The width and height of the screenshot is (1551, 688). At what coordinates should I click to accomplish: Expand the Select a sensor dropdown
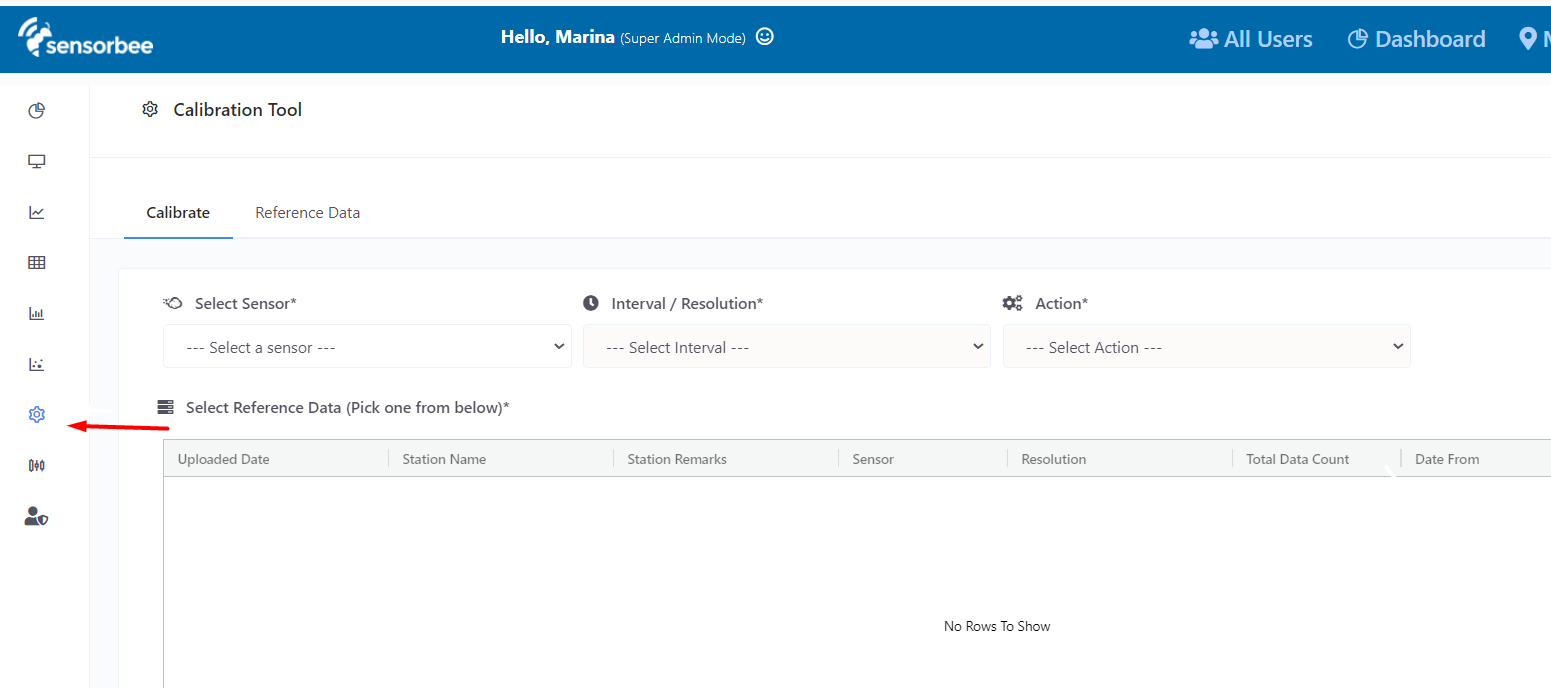[367, 347]
